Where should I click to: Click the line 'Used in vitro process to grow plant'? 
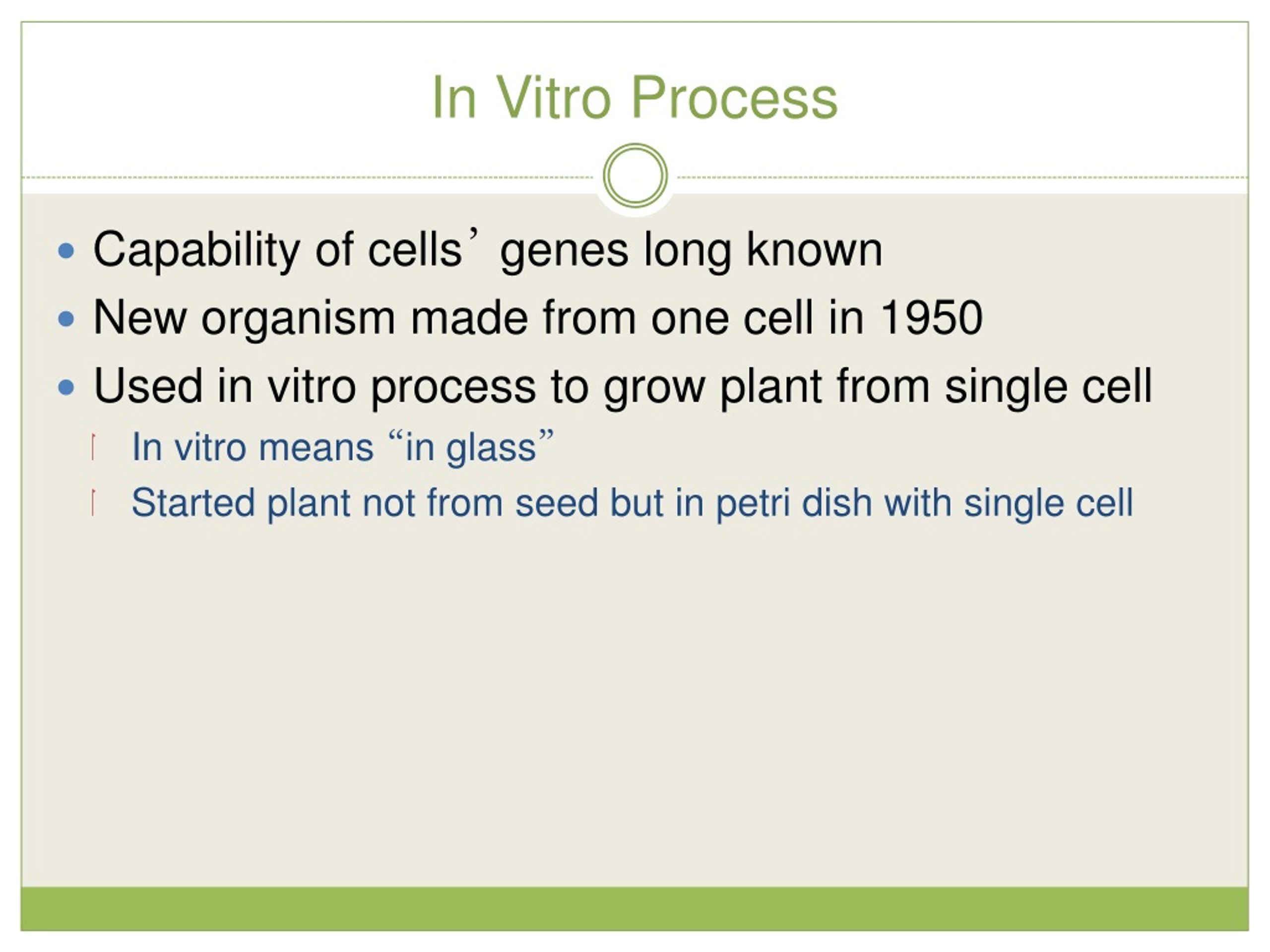pos(623,387)
